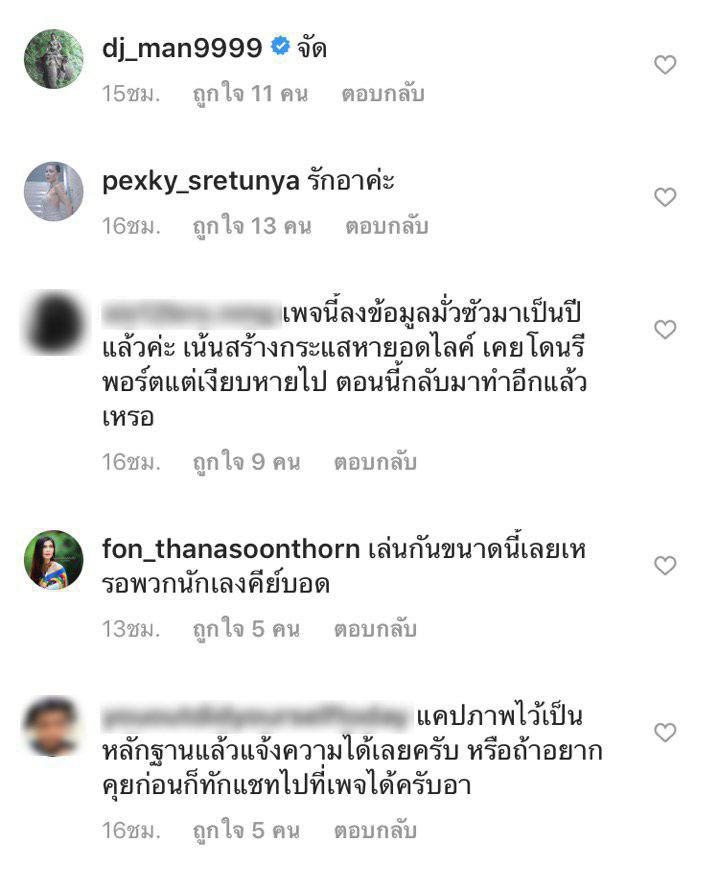Open blurred avatar of the third commenter
Viewport: 719px width, 883px height.
[53, 323]
